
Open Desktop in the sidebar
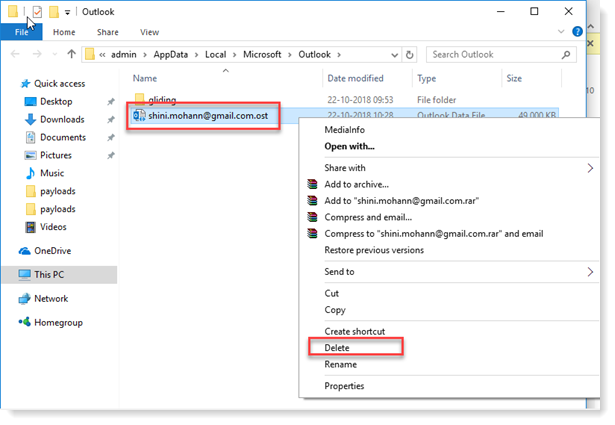(x=56, y=102)
